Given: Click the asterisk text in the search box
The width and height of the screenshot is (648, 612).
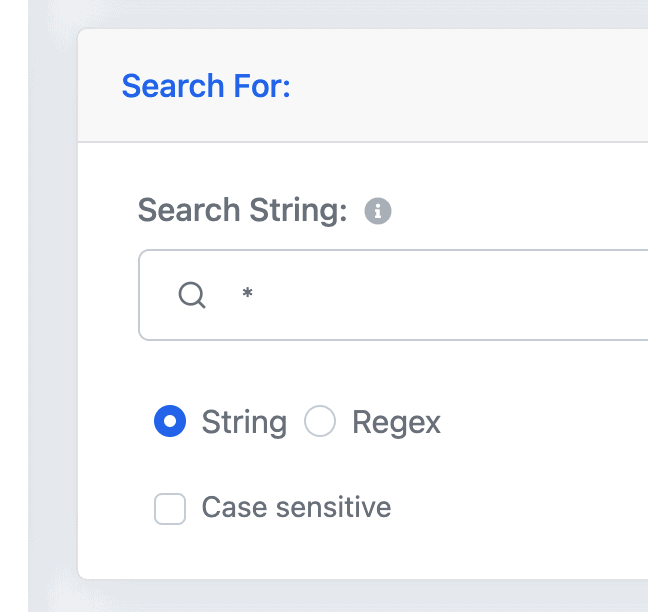Looking at the screenshot, I should (x=248, y=293).
